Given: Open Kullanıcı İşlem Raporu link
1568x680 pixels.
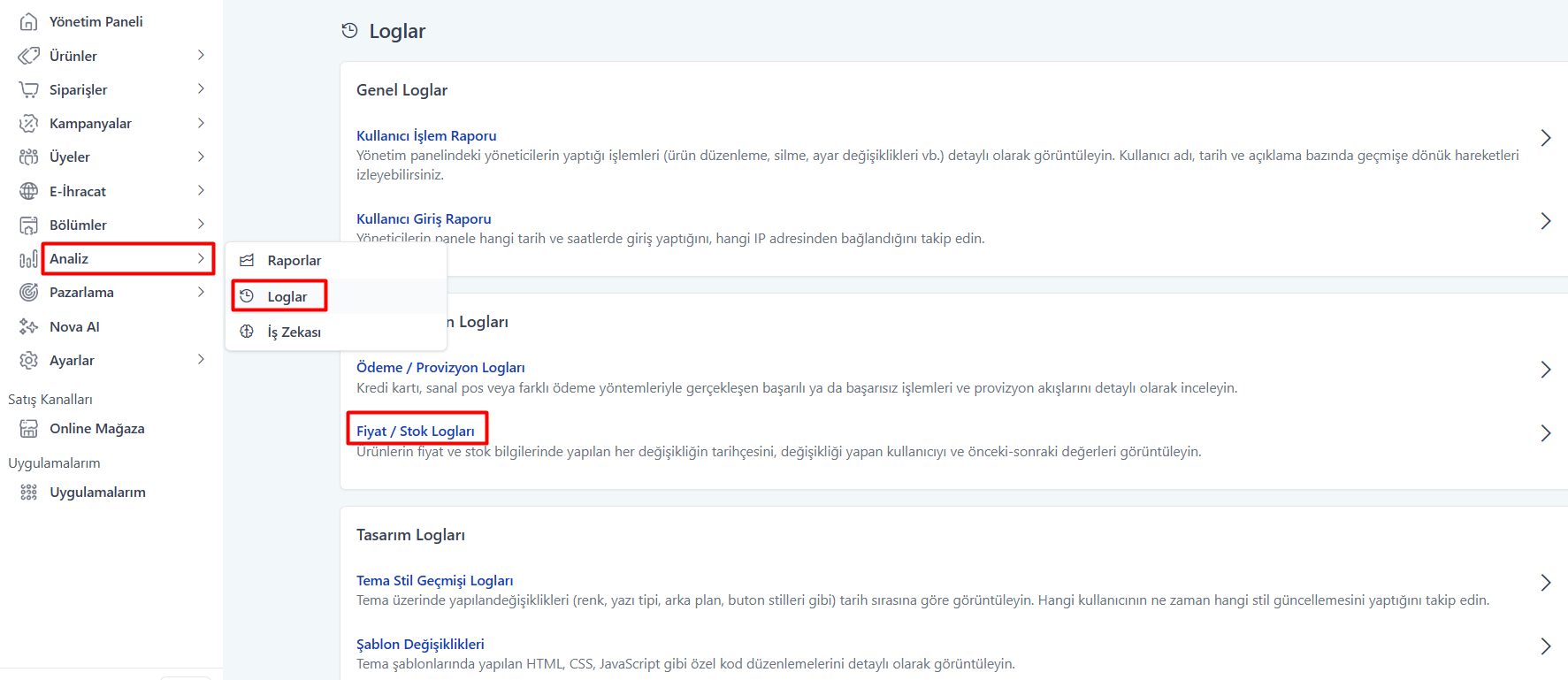Looking at the screenshot, I should click(x=426, y=135).
